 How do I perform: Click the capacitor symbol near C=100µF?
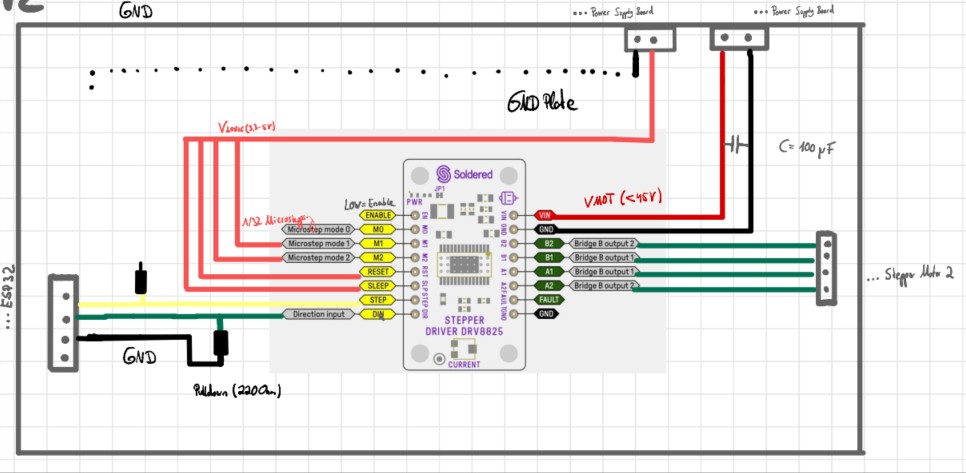point(736,146)
